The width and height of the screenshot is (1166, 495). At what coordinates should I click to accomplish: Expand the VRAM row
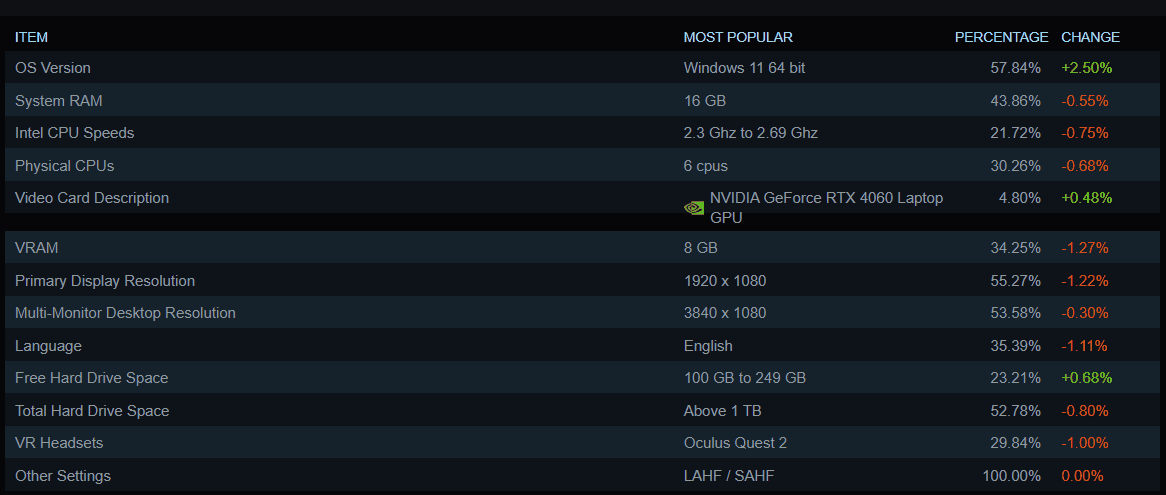[x=583, y=248]
